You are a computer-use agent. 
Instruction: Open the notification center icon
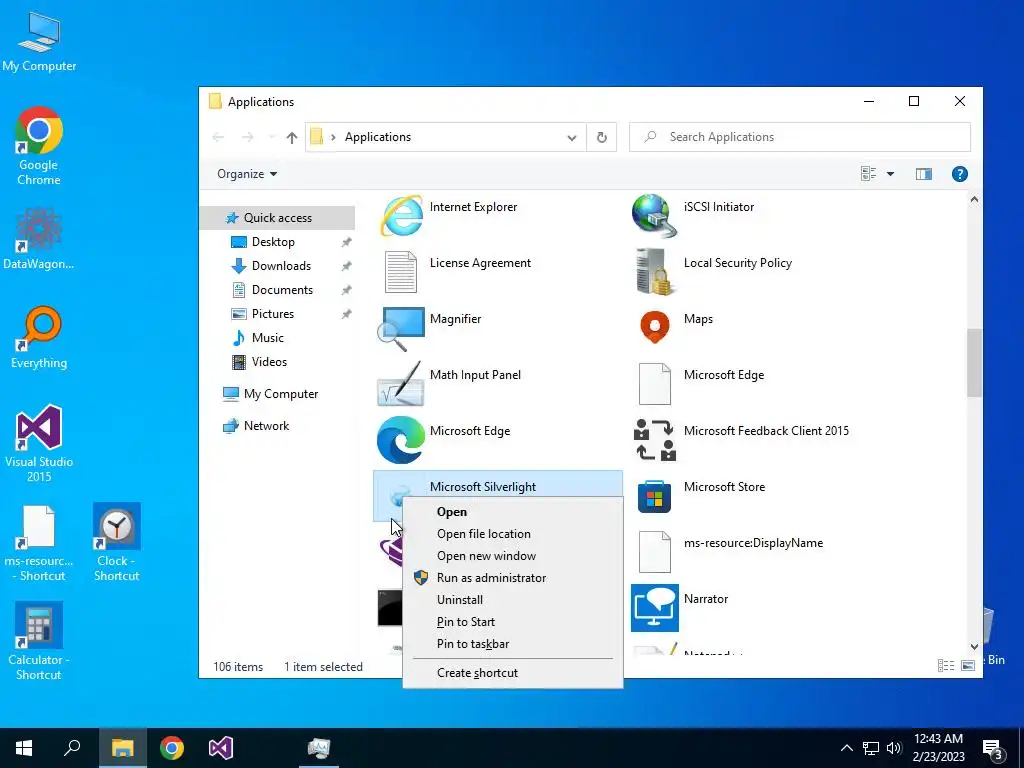[x=993, y=748]
